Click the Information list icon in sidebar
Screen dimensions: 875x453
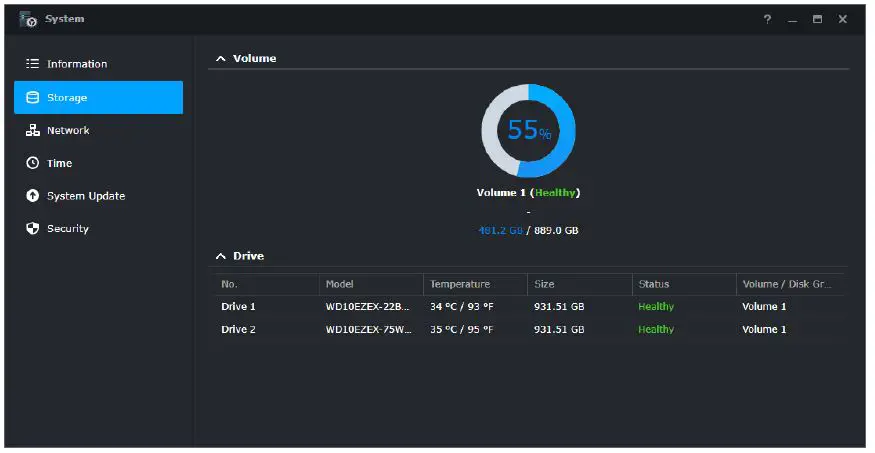click(x=33, y=64)
